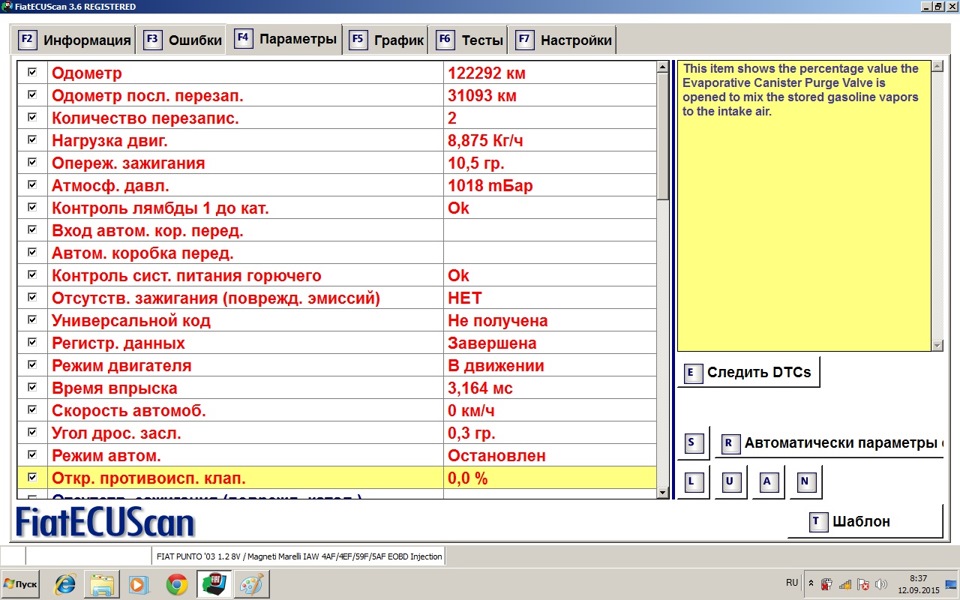The width and height of the screenshot is (960, 600).
Task: Click Автоматически параметры button
Action: click(x=829, y=443)
